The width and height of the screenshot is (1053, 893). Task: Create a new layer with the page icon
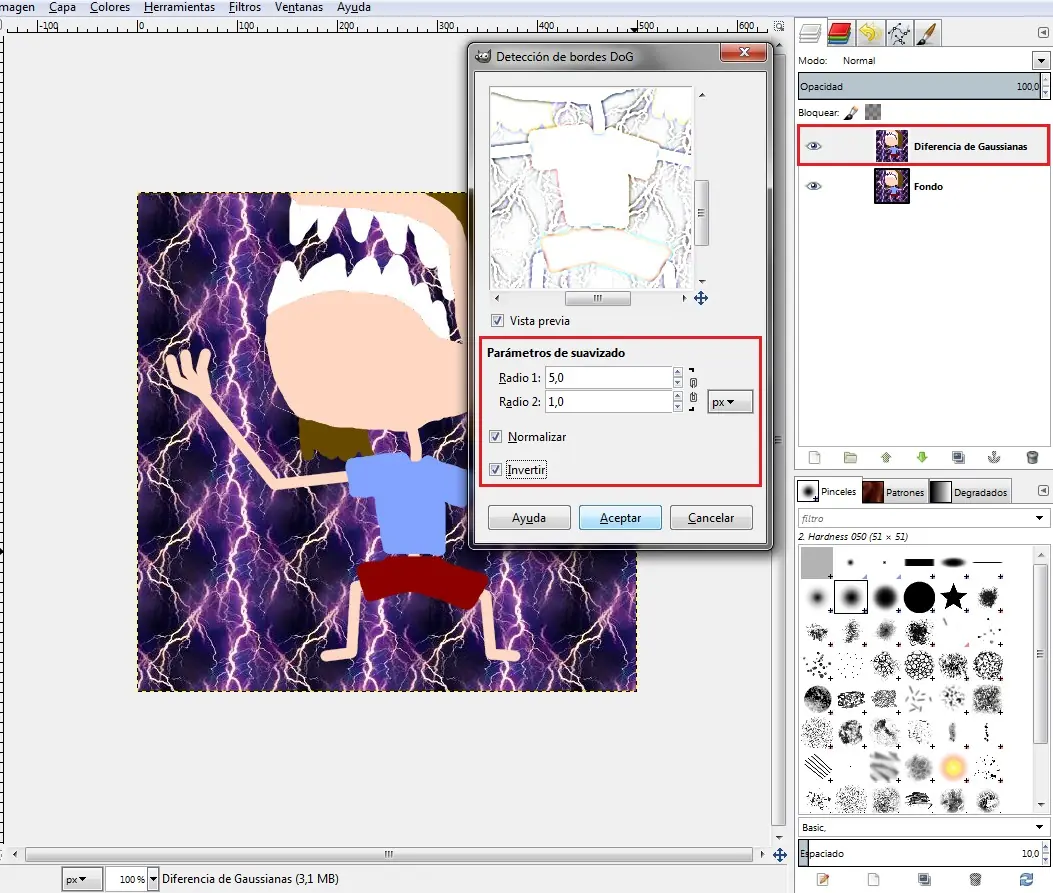(815, 458)
